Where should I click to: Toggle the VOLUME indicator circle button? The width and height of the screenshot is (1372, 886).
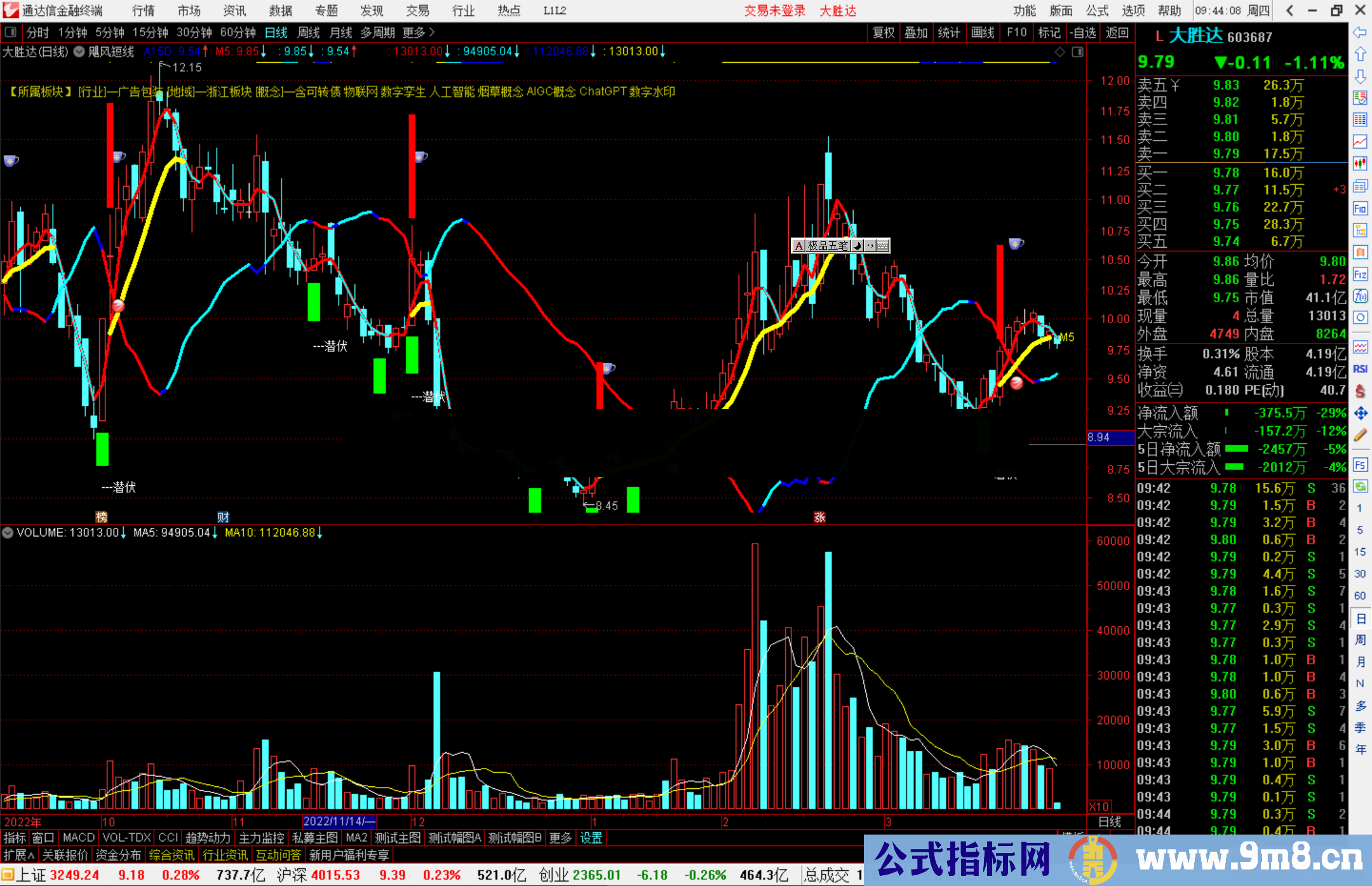point(8,533)
